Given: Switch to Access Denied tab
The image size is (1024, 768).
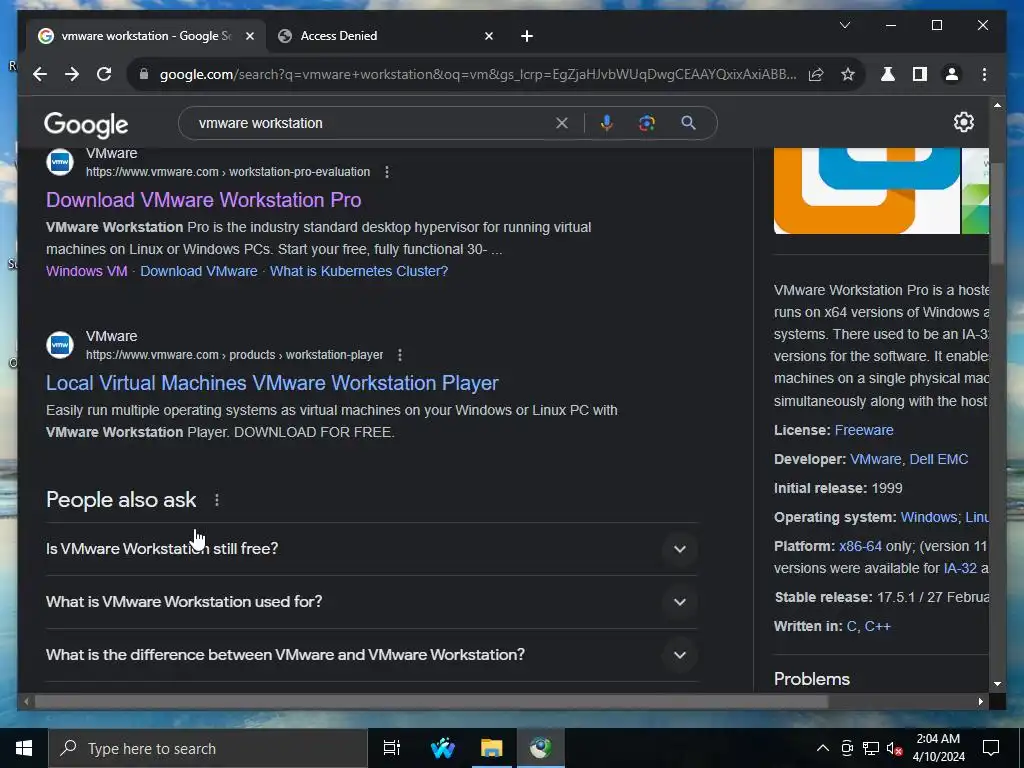Looking at the screenshot, I should coord(386,36).
